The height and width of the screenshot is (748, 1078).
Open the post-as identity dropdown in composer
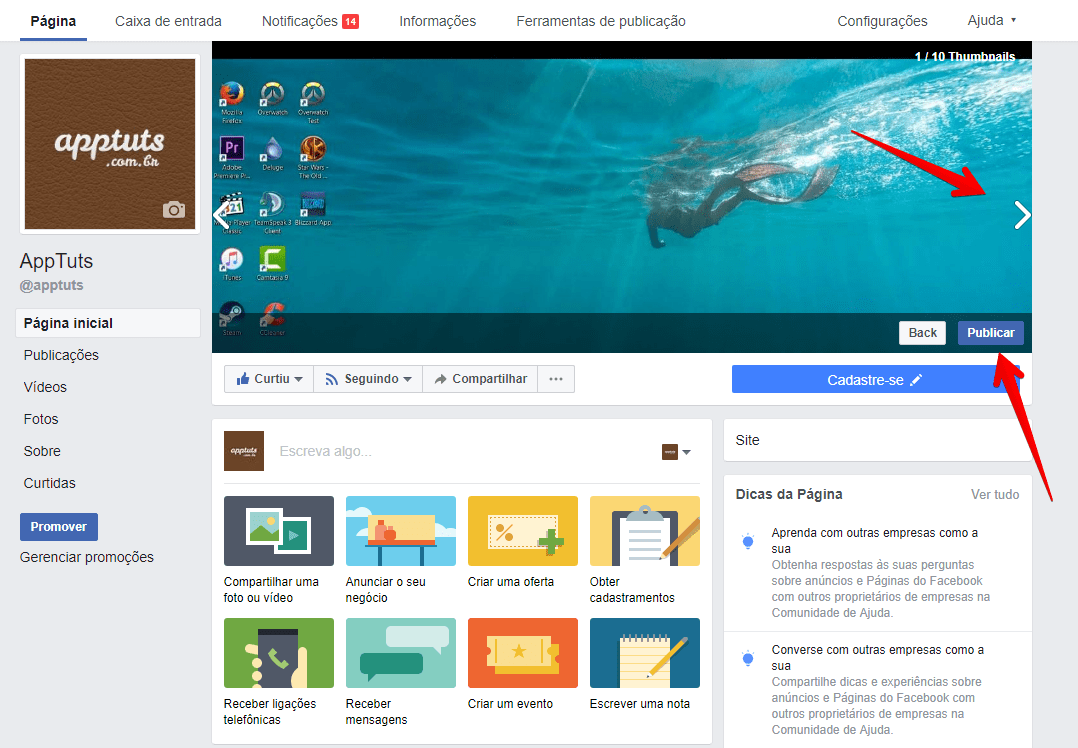point(676,452)
